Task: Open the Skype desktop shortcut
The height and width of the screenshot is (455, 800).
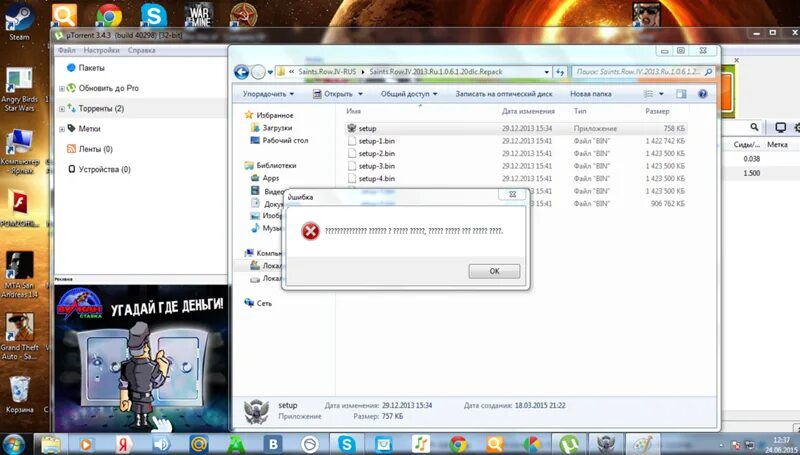Action: click(x=154, y=15)
